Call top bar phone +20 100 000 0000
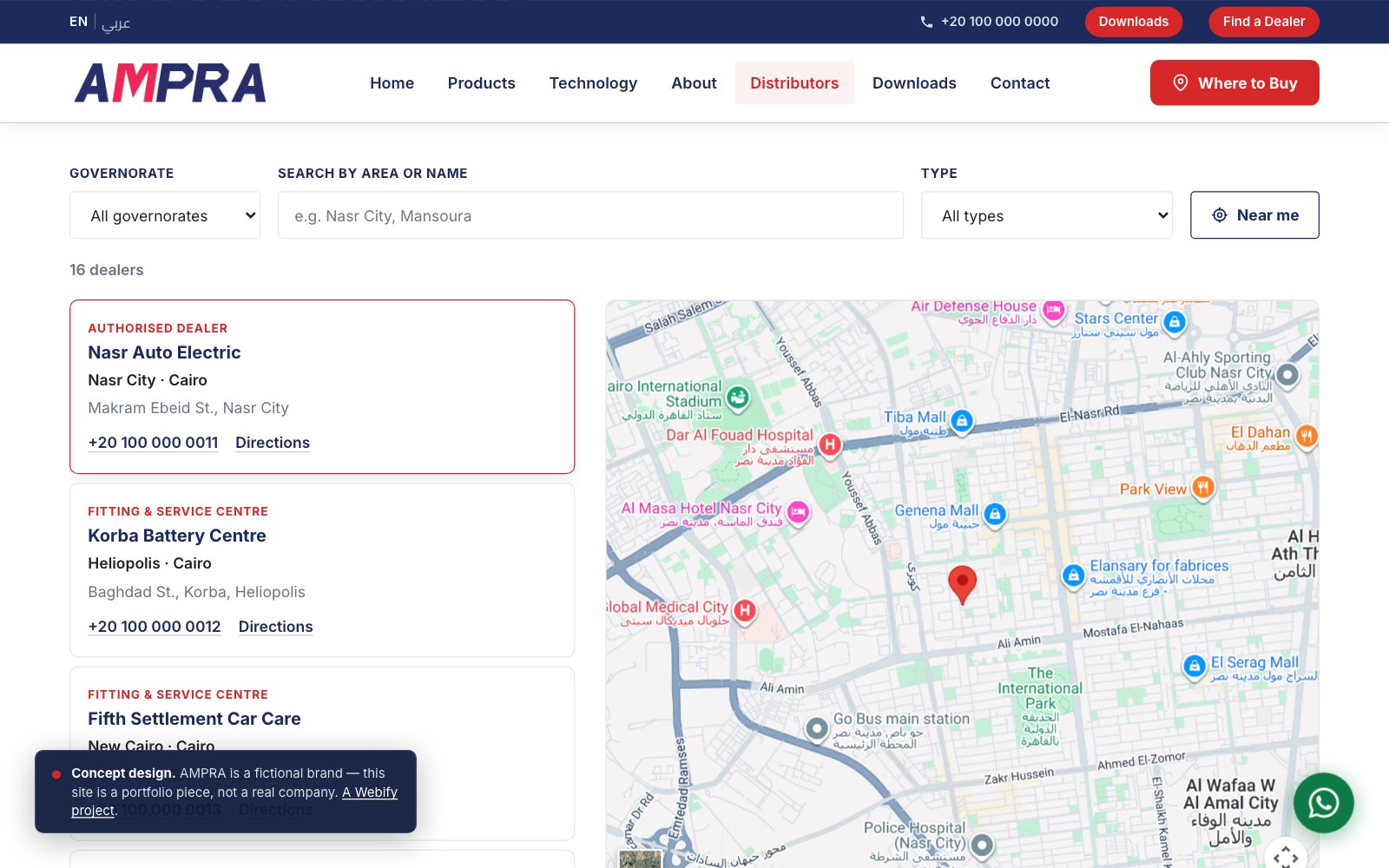 point(989,22)
